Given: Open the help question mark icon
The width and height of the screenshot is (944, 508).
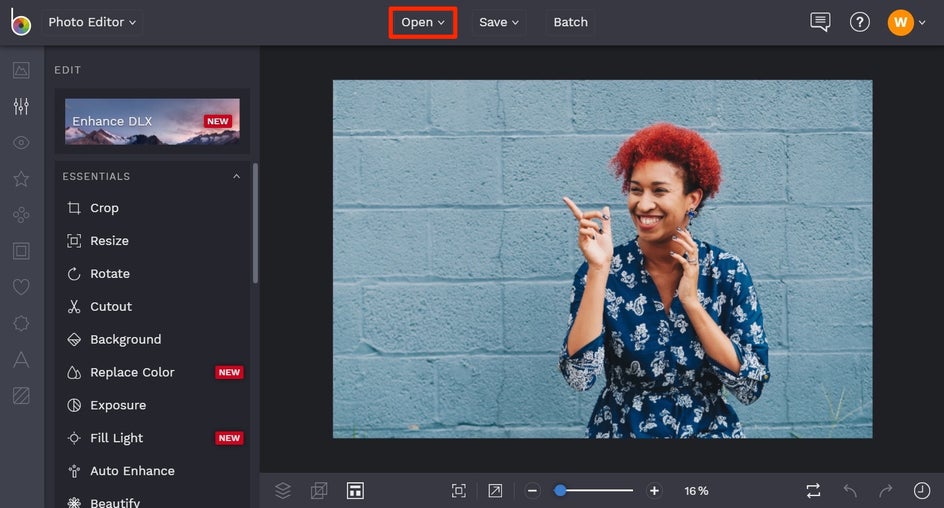Looking at the screenshot, I should 859,22.
